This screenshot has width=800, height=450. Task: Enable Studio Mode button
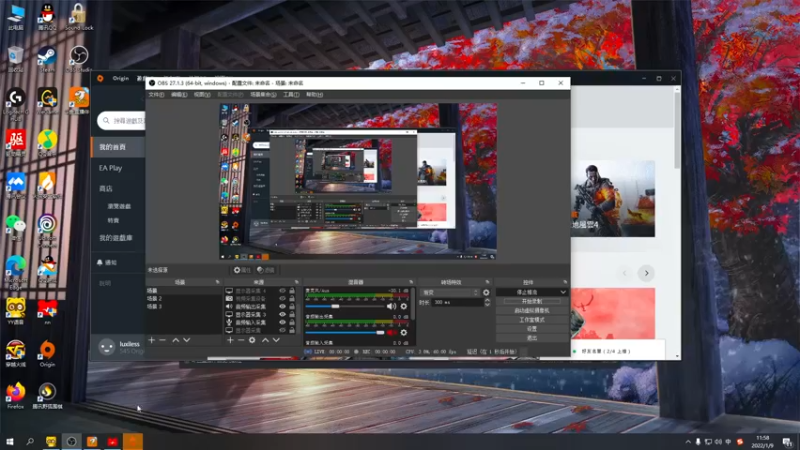(x=532, y=319)
